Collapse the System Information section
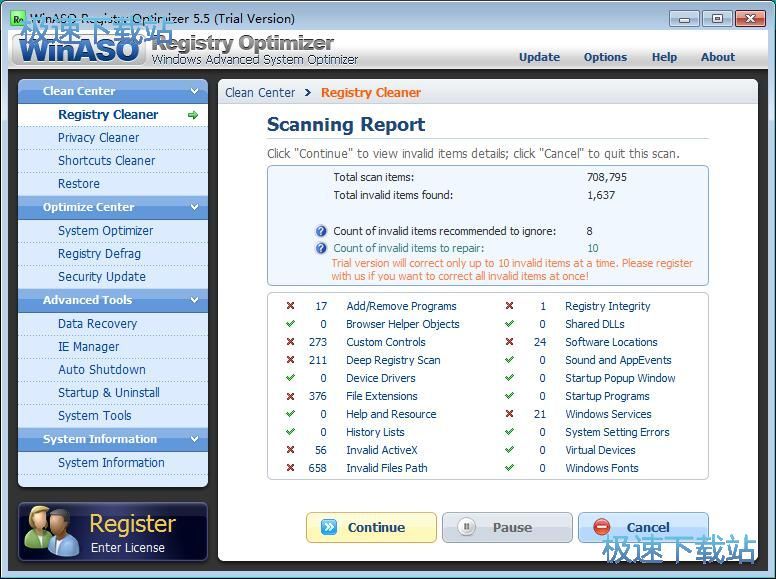The image size is (776, 579). coord(194,439)
